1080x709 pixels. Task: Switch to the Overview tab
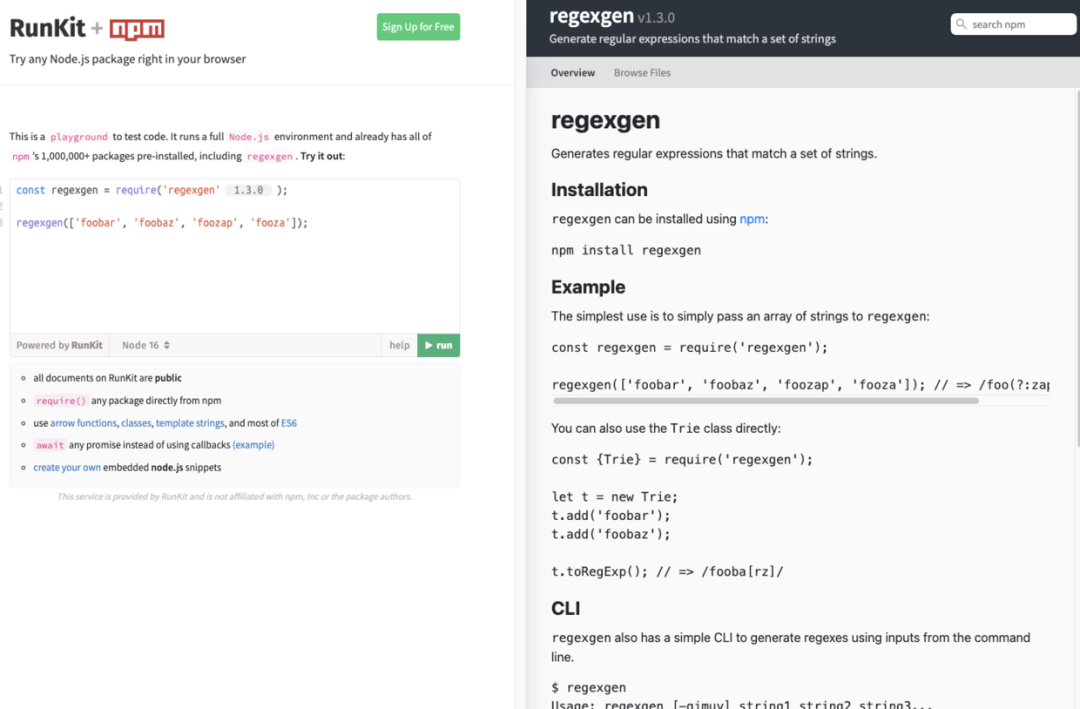point(572,72)
